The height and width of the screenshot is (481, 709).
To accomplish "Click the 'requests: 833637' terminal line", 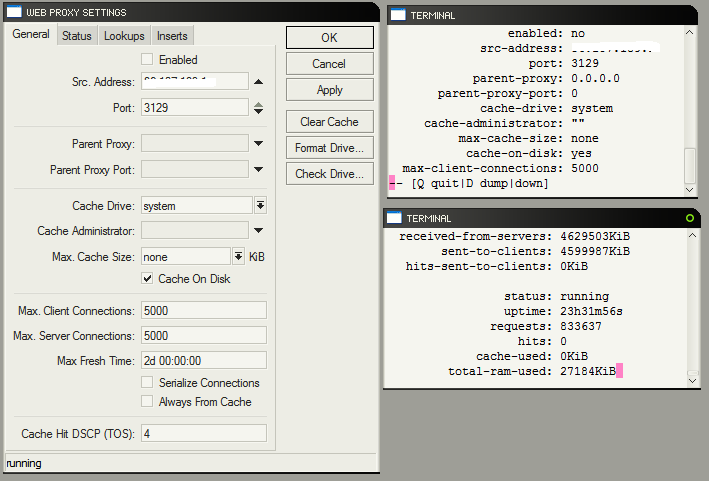I will point(546,326).
